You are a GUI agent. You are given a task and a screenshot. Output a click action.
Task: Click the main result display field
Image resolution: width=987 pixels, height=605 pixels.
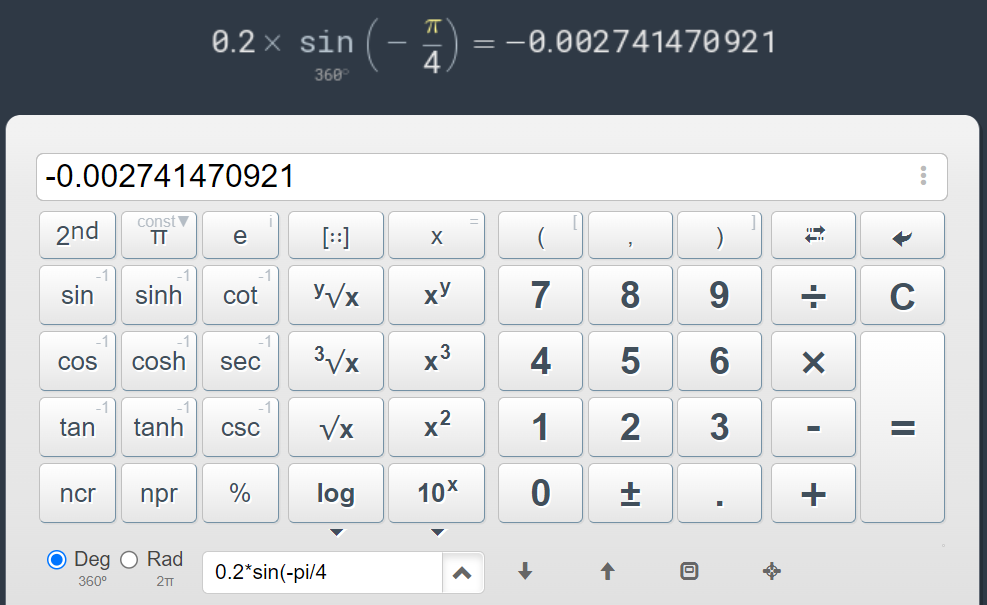click(x=470, y=177)
